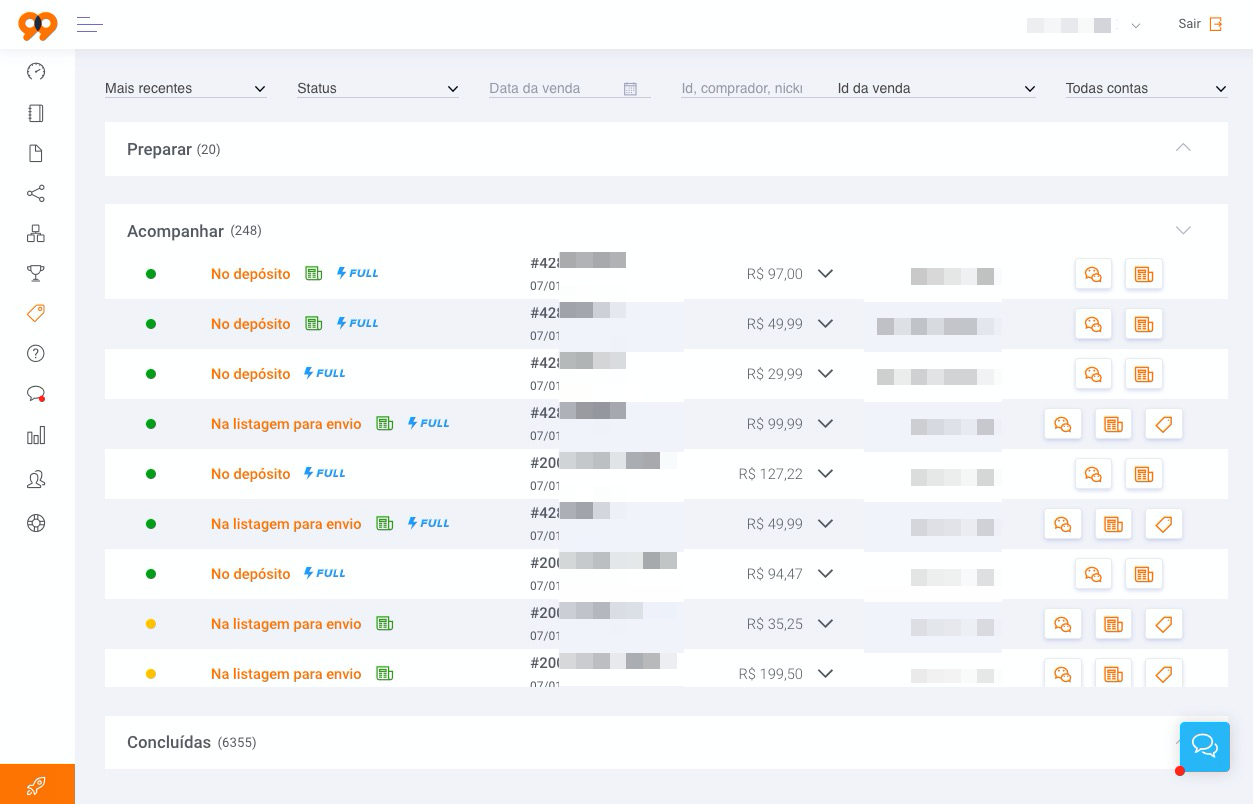Image resolution: width=1253 pixels, height=804 pixels.
Task: Open chat for the R$ 127,22 order
Action: pyautogui.click(x=1093, y=474)
